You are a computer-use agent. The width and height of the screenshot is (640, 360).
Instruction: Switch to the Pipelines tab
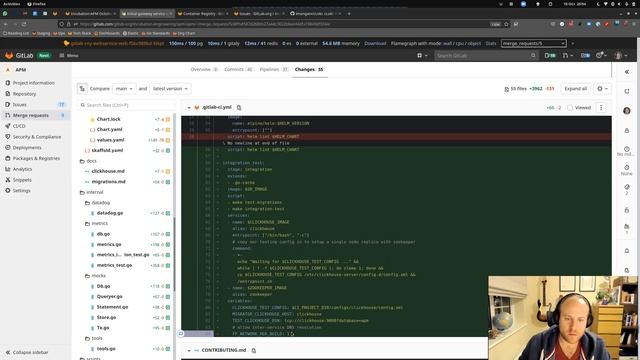click(x=274, y=69)
